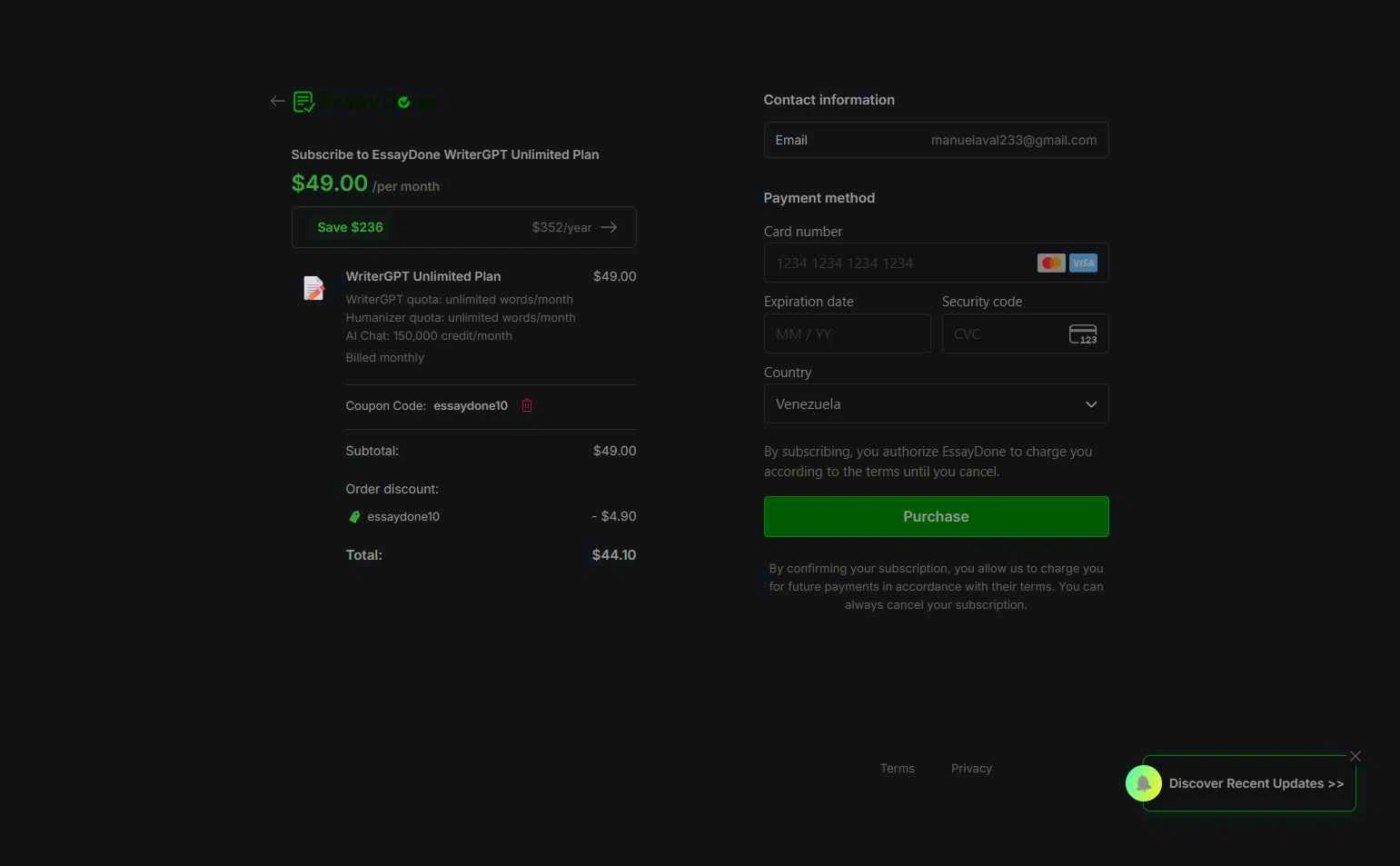Screen dimensions: 1400x866
Task: Click the Total amount $44.10
Action: [x=613, y=555]
